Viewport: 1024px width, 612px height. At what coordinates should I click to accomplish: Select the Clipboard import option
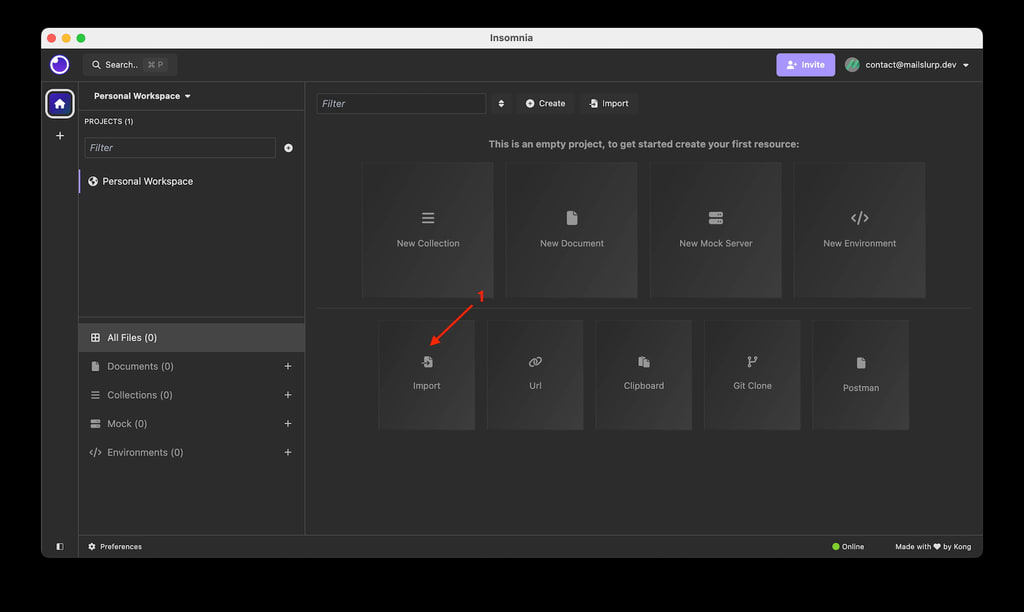(644, 375)
